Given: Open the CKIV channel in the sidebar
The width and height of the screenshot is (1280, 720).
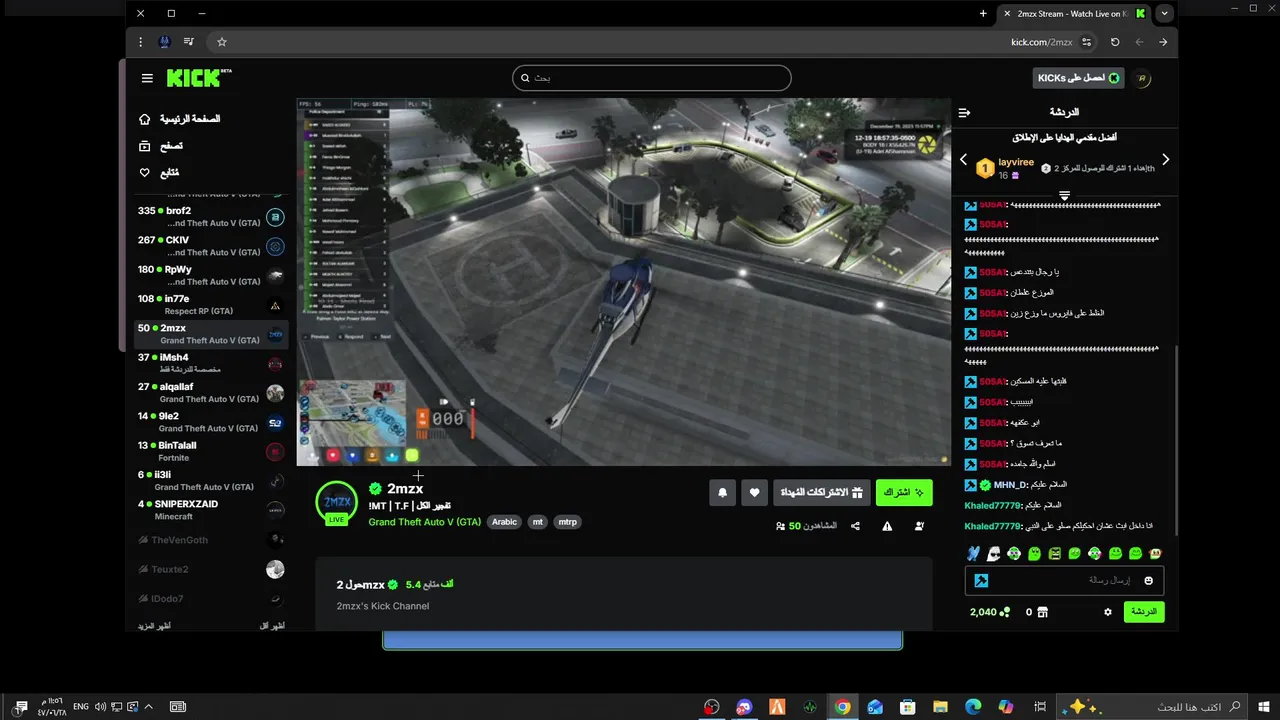Looking at the screenshot, I should (x=211, y=246).
